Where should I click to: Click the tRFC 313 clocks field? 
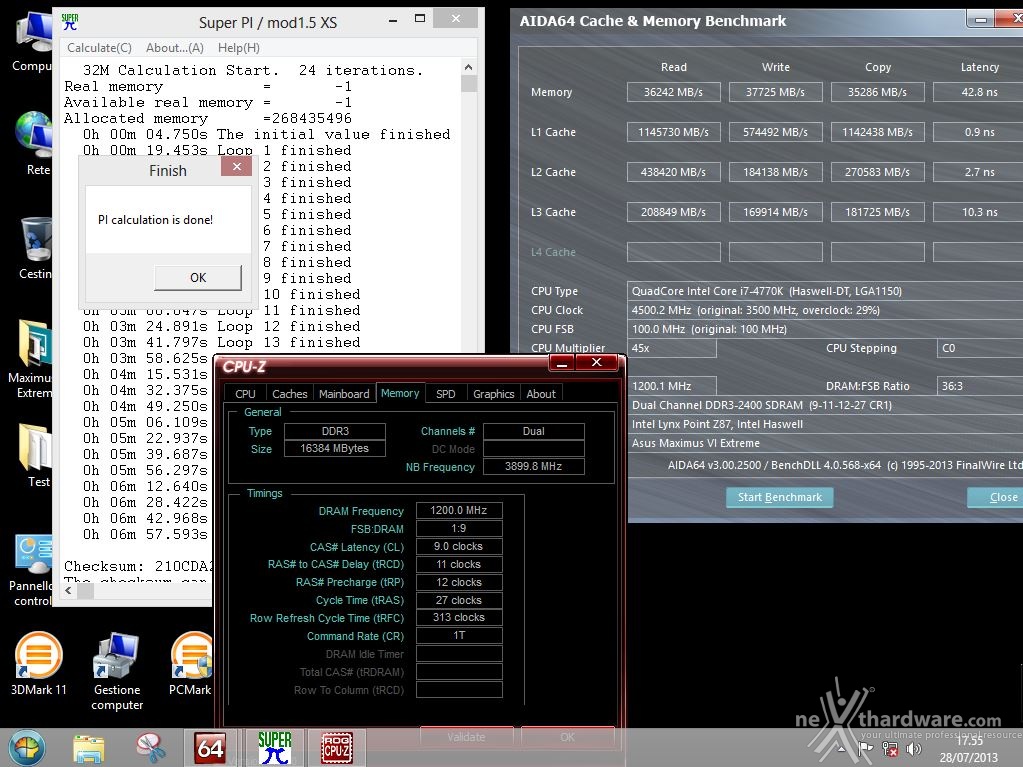click(459, 617)
